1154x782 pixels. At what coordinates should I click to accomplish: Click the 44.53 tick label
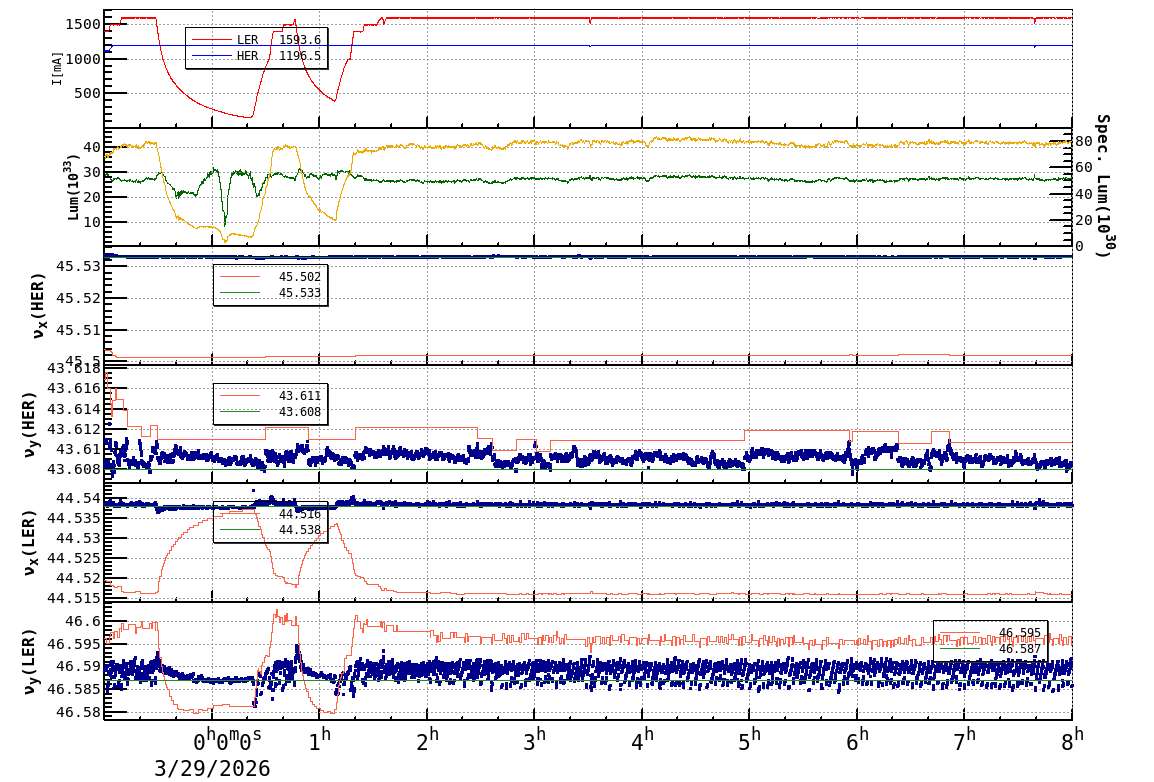[78, 538]
